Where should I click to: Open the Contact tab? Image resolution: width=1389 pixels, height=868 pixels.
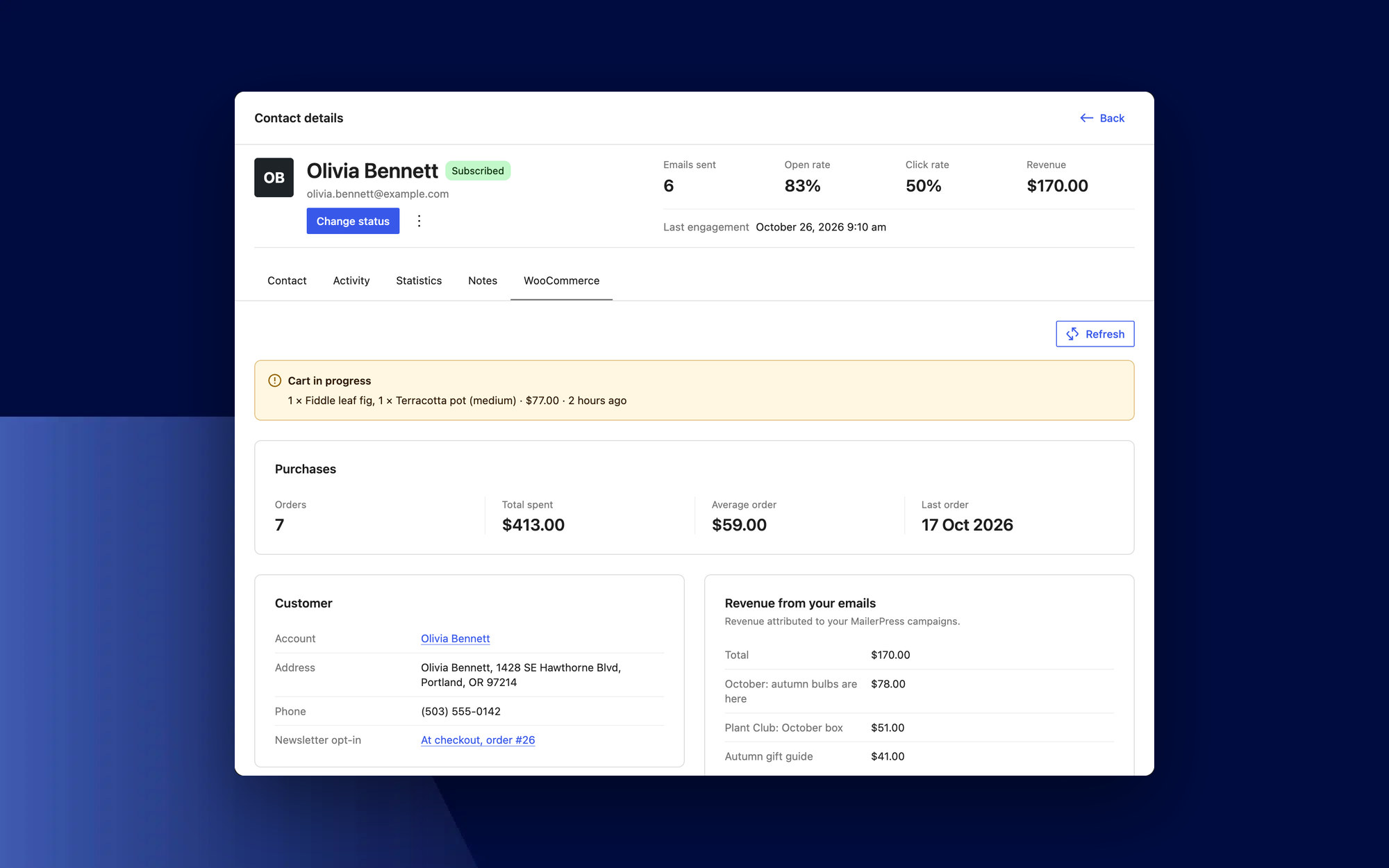tap(287, 281)
